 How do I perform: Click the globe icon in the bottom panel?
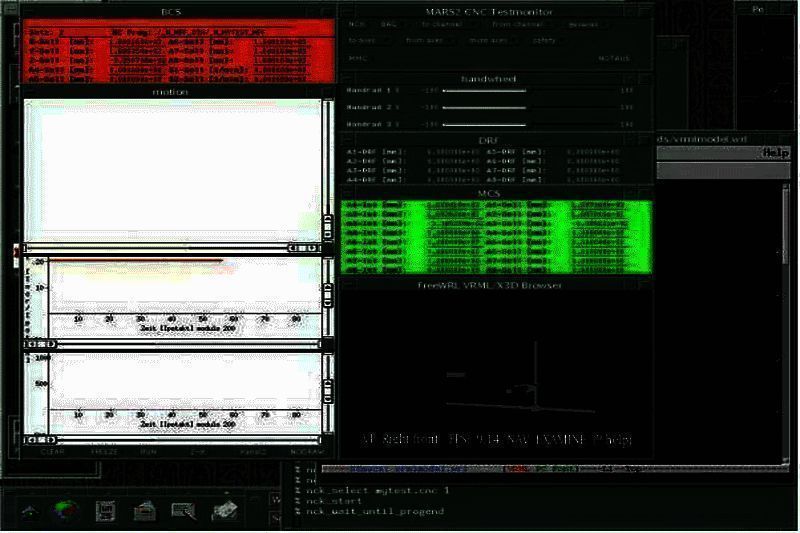[x=68, y=510]
